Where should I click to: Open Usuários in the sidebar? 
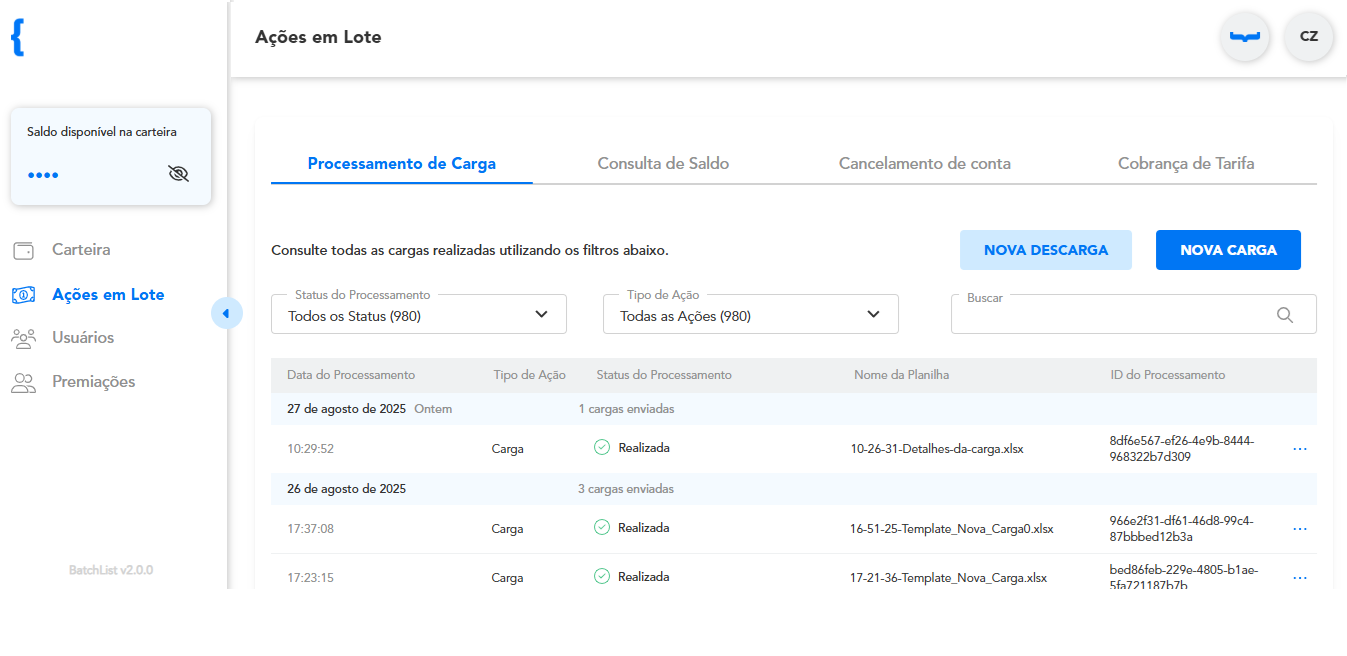(83, 338)
